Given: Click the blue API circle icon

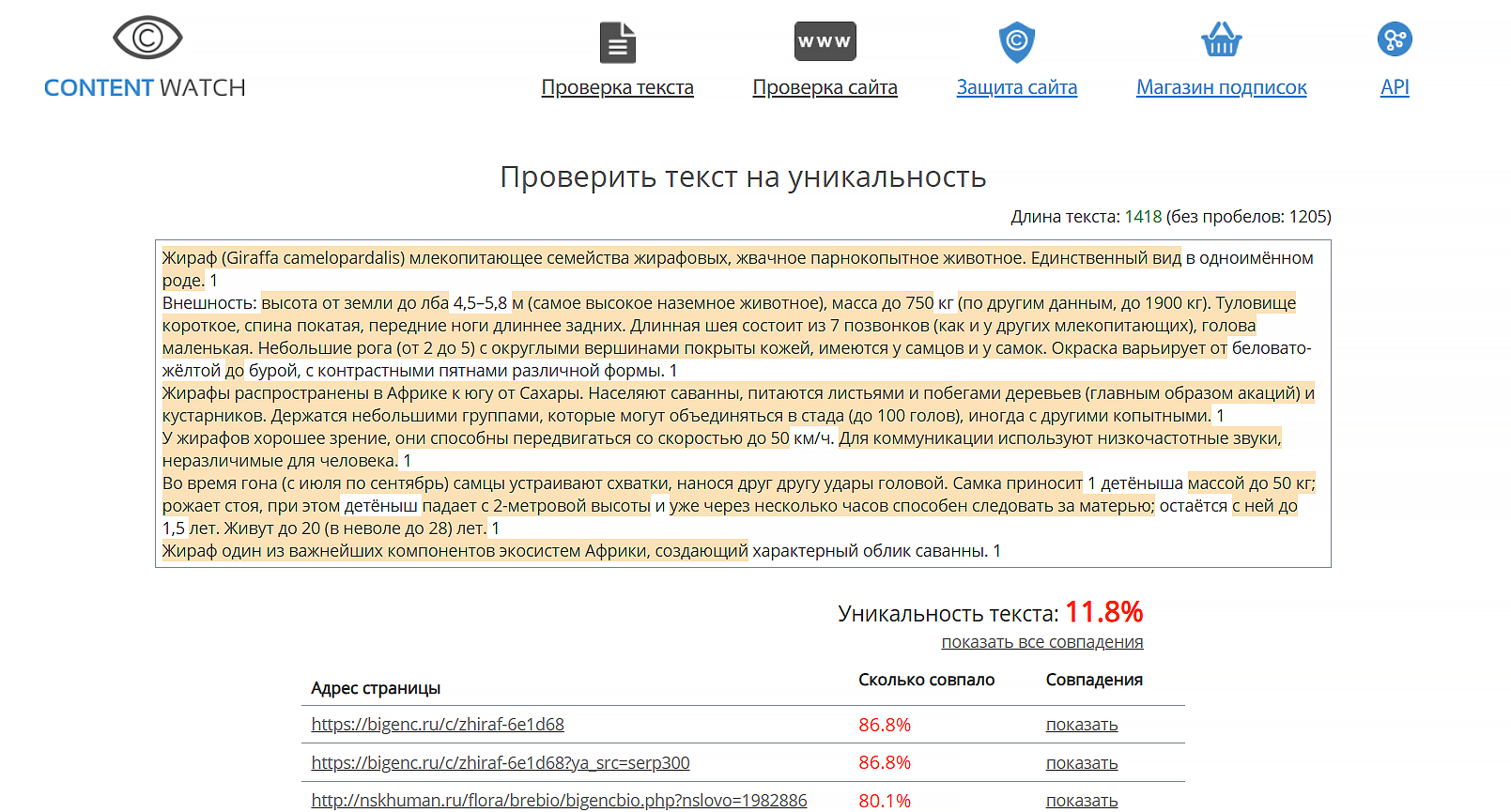Looking at the screenshot, I should click(x=1395, y=39).
